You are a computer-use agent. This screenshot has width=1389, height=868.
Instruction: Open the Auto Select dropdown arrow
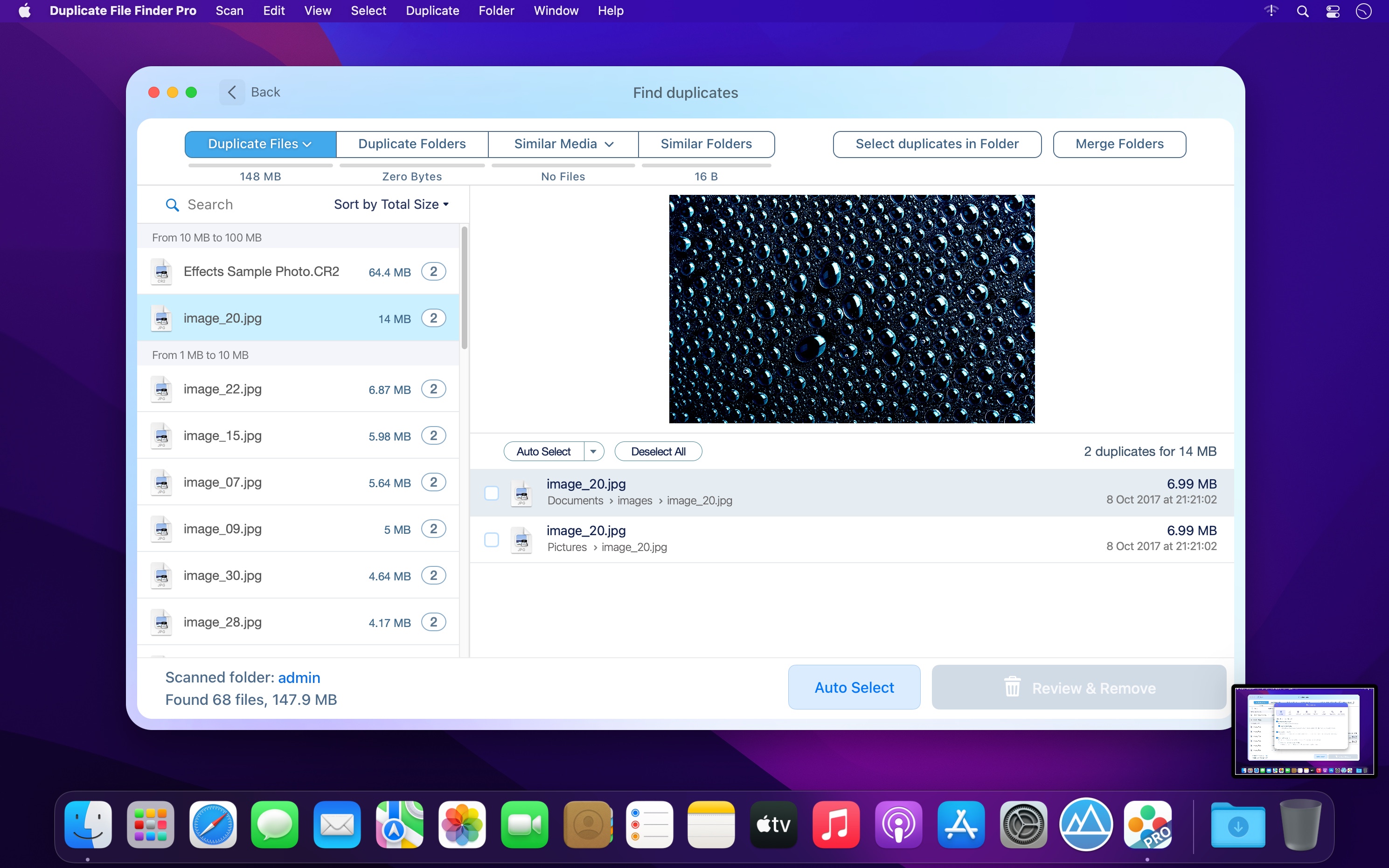coord(594,452)
